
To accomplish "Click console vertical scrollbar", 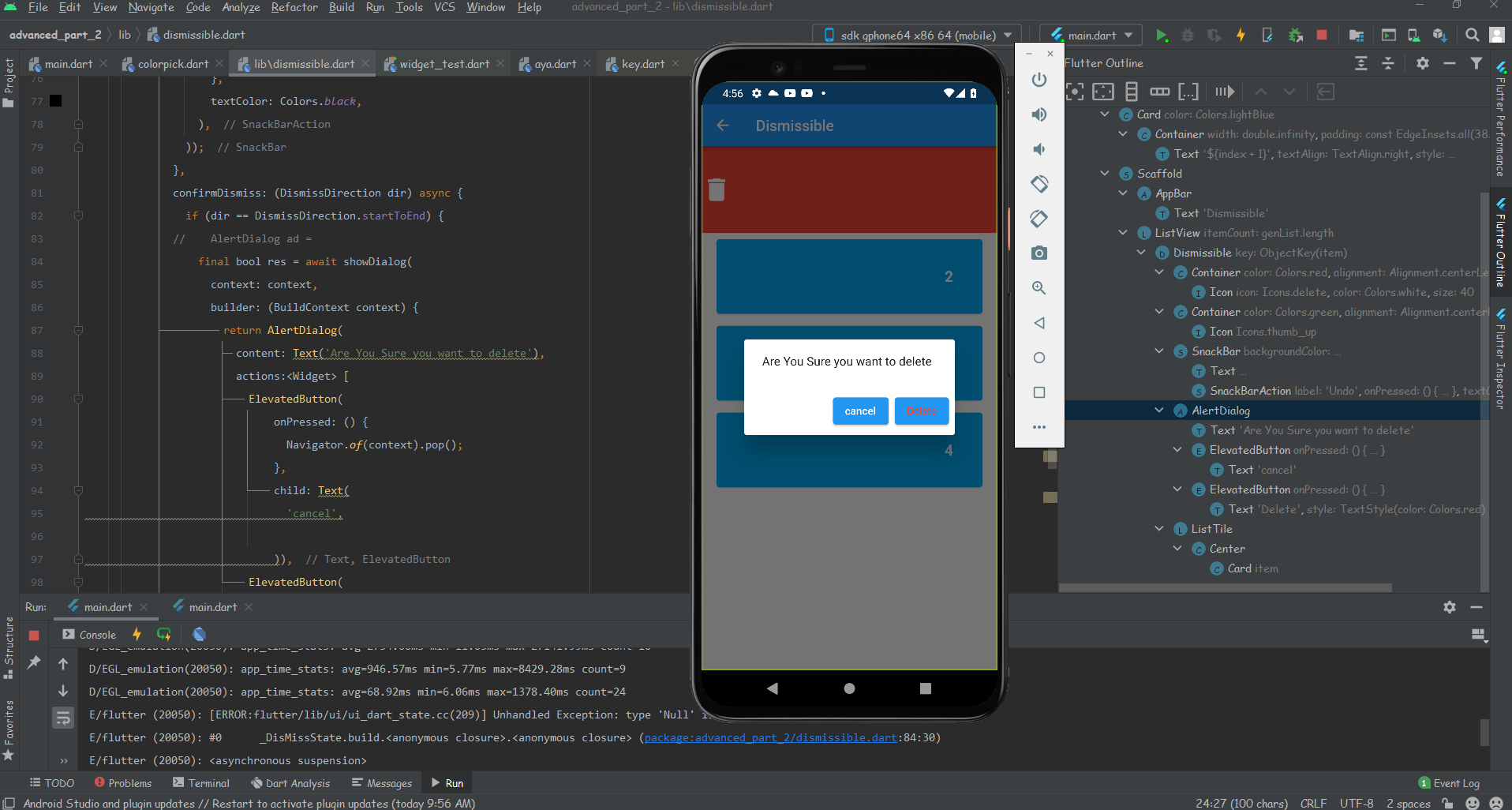I will tap(1484, 732).
